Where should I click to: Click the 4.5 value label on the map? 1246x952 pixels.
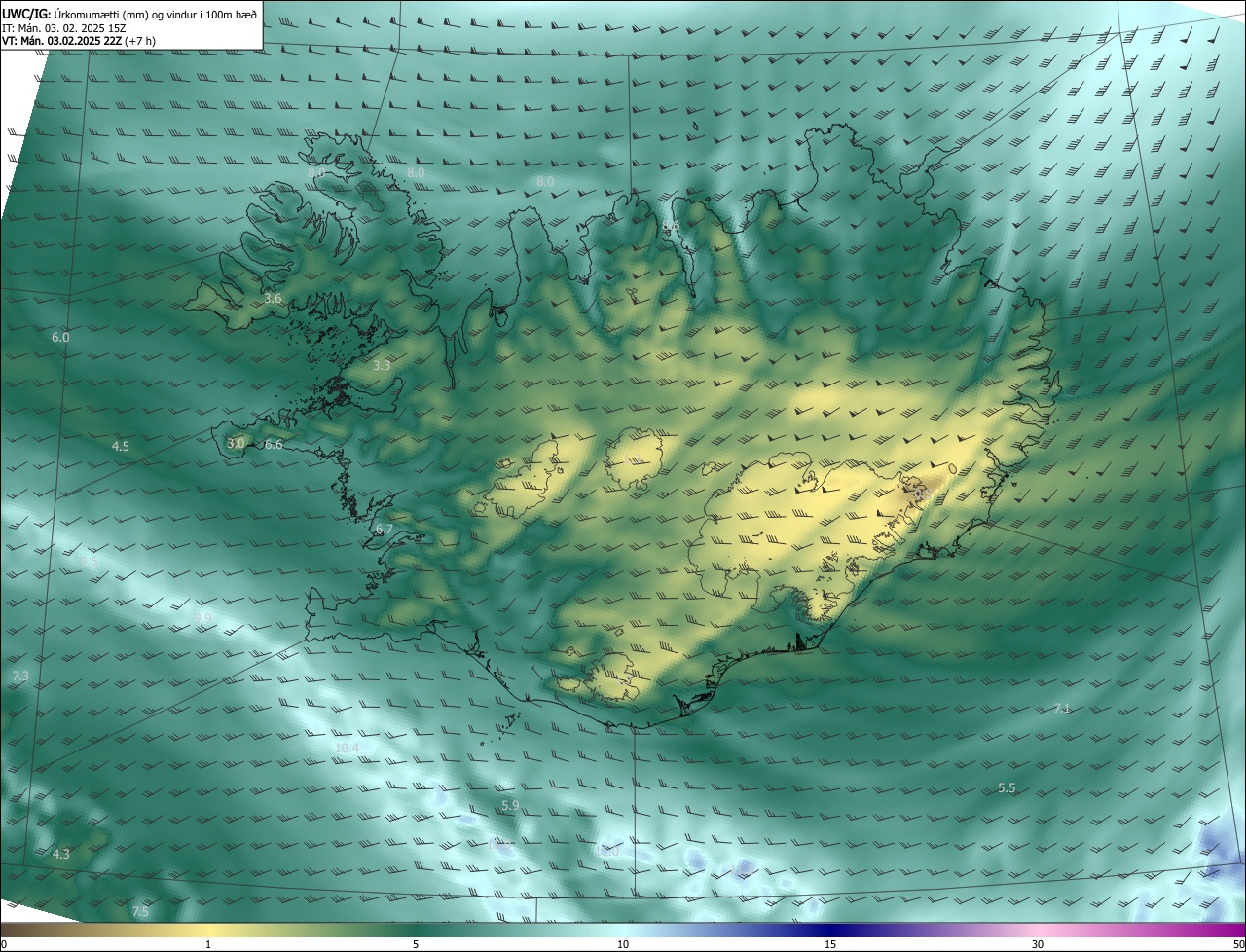pos(121,447)
